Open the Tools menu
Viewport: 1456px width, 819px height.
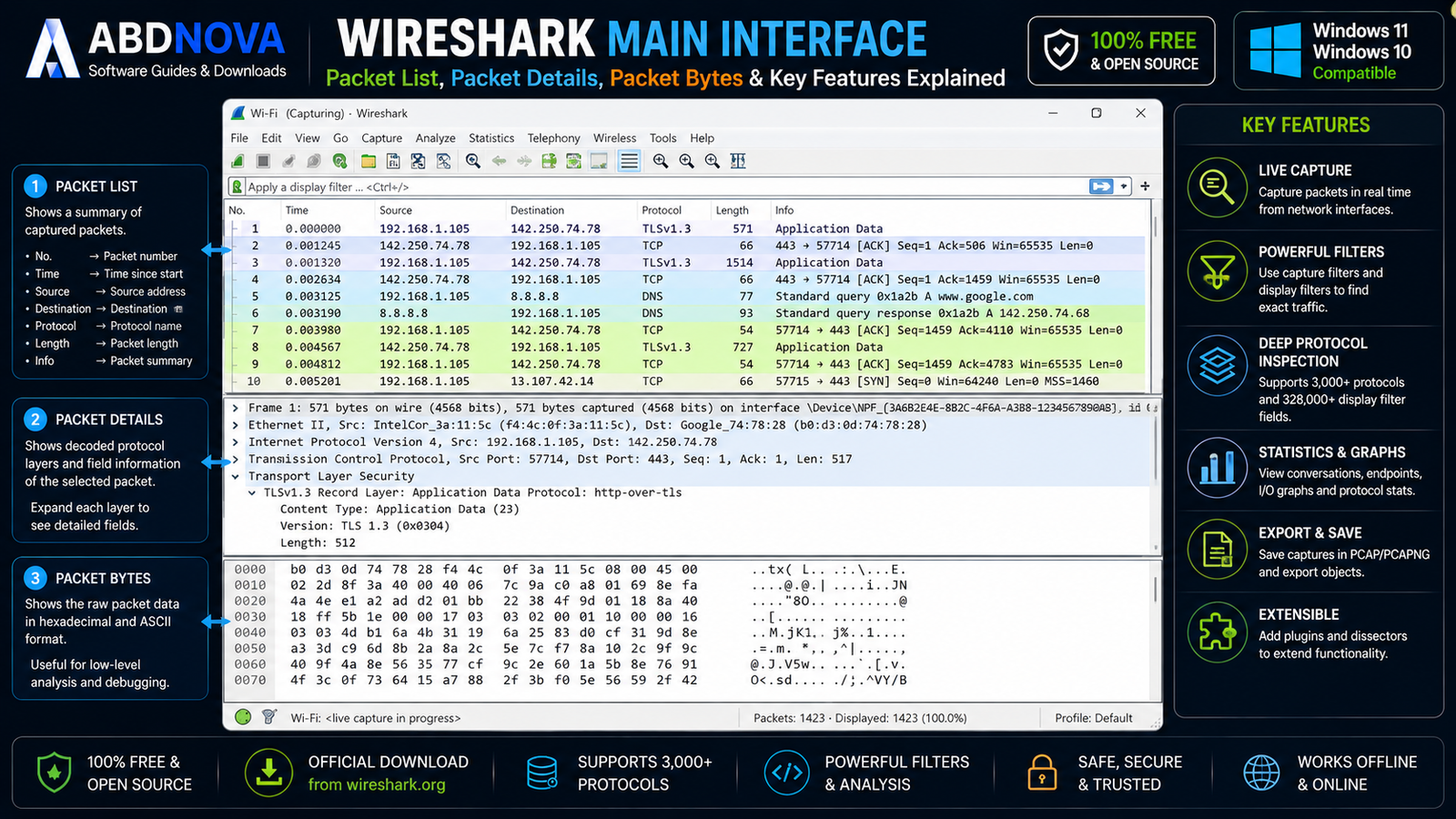(663, 138)
